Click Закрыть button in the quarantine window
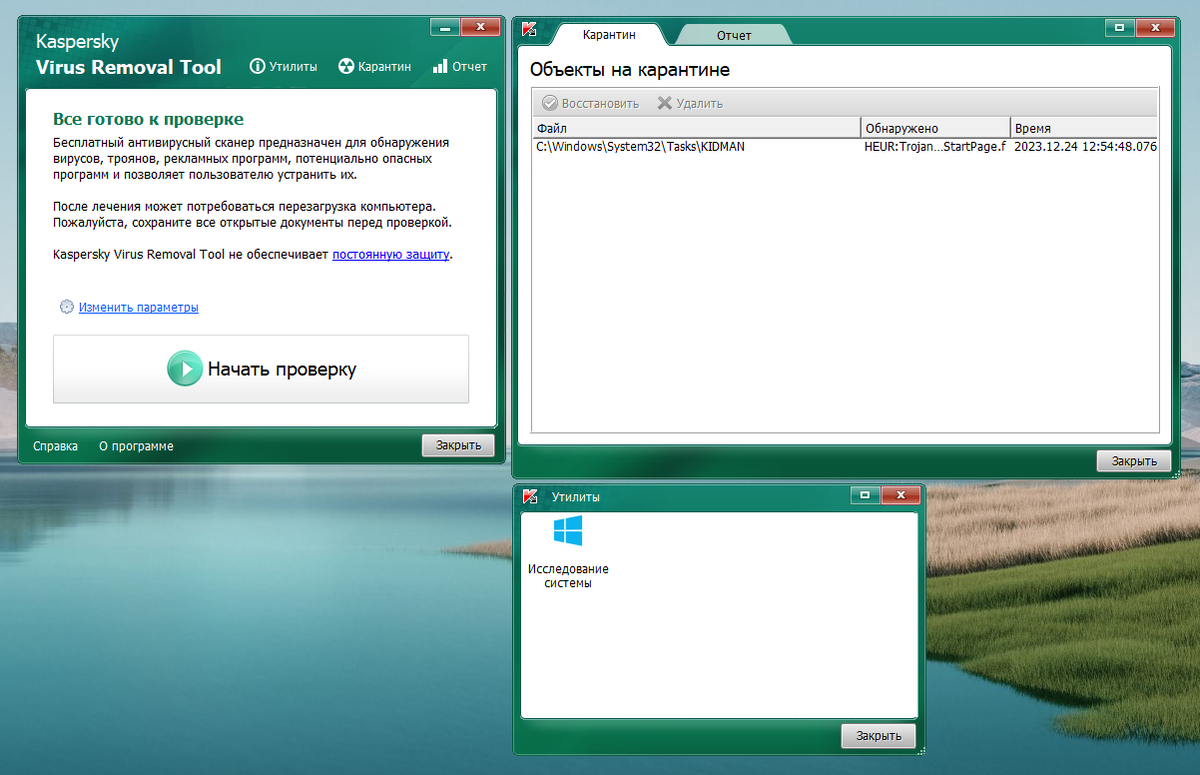 coord(1133,461)
